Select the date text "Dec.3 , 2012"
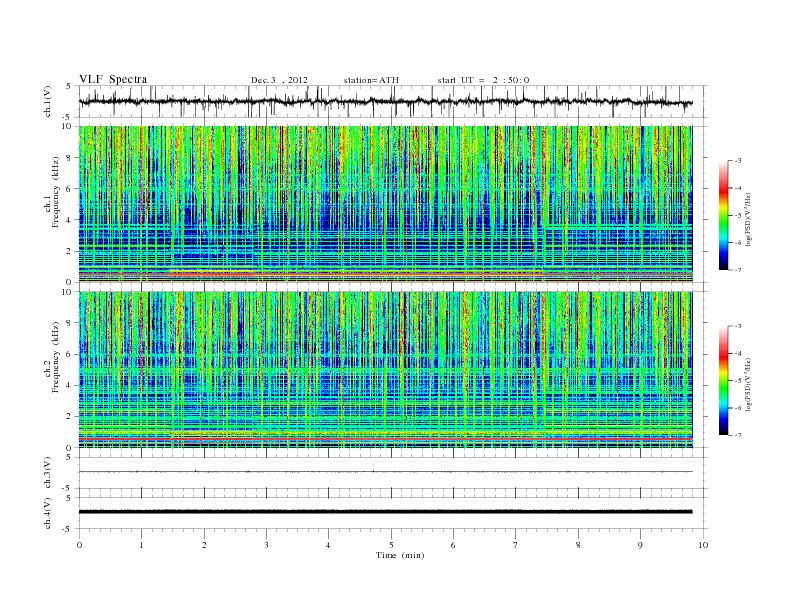The width and height of the screenshot is (792, 612). click(x=279, y=80)
